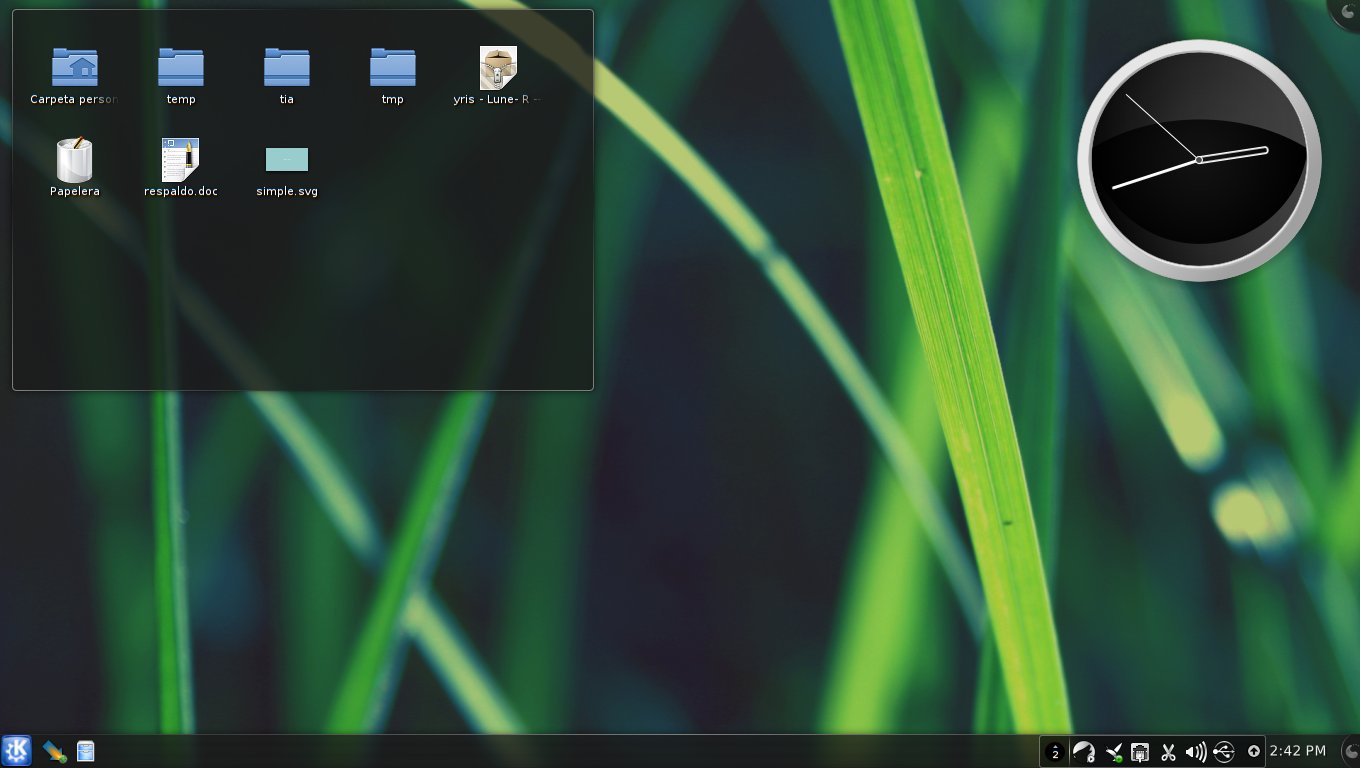This screenshot has height=768, width=1360.
Task: Open the volume mixer speaker icon
Action: pos(1195,752)
